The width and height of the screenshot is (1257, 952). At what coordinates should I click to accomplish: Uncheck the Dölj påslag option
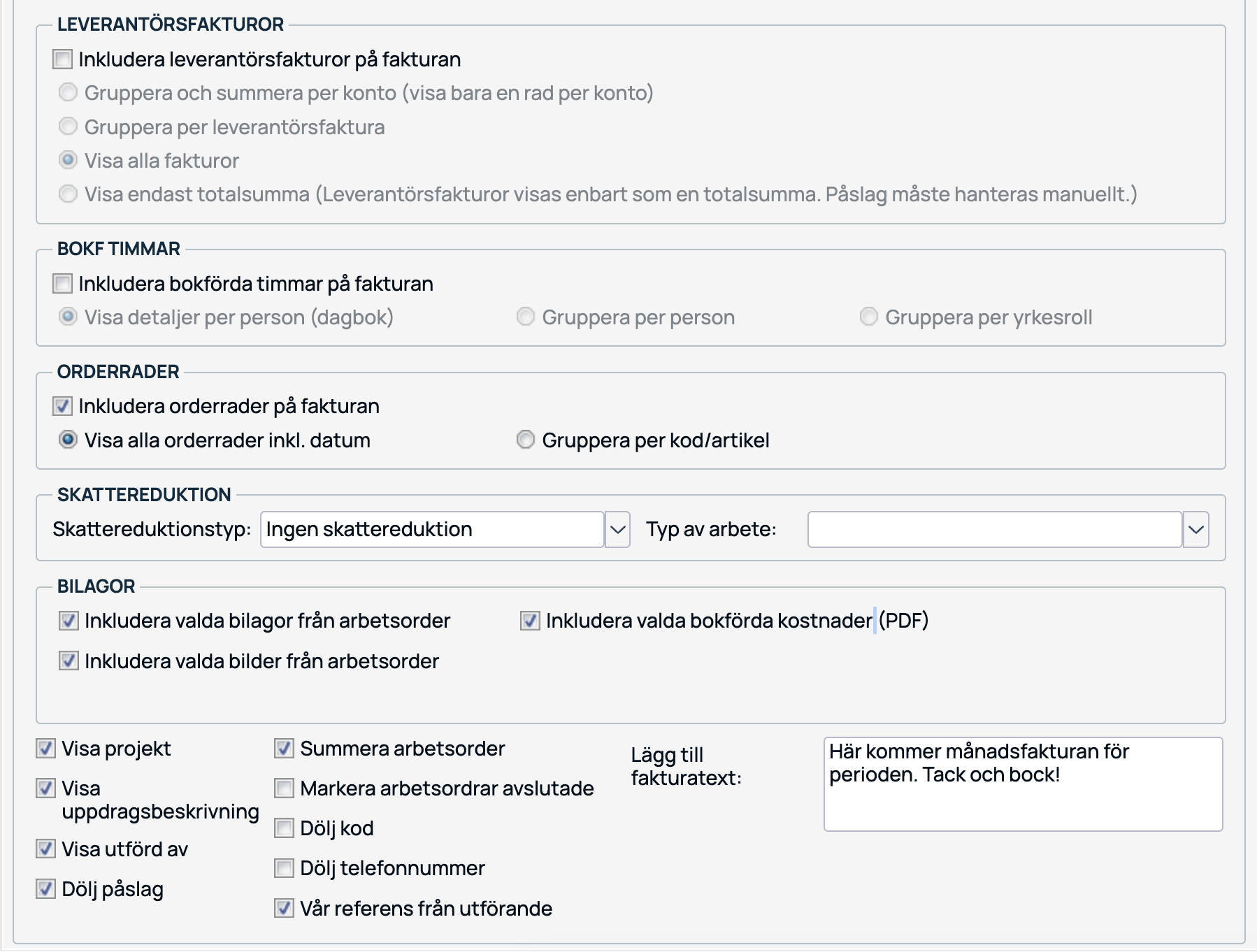point(46,889)
